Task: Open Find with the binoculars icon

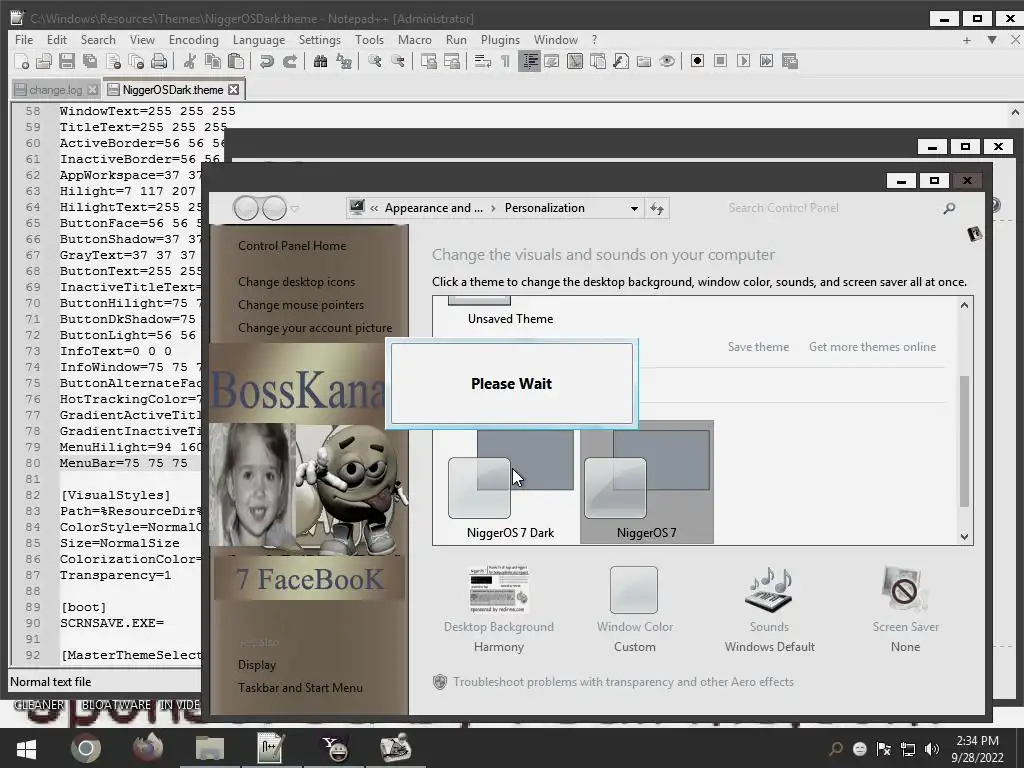Action: (320, 61)
